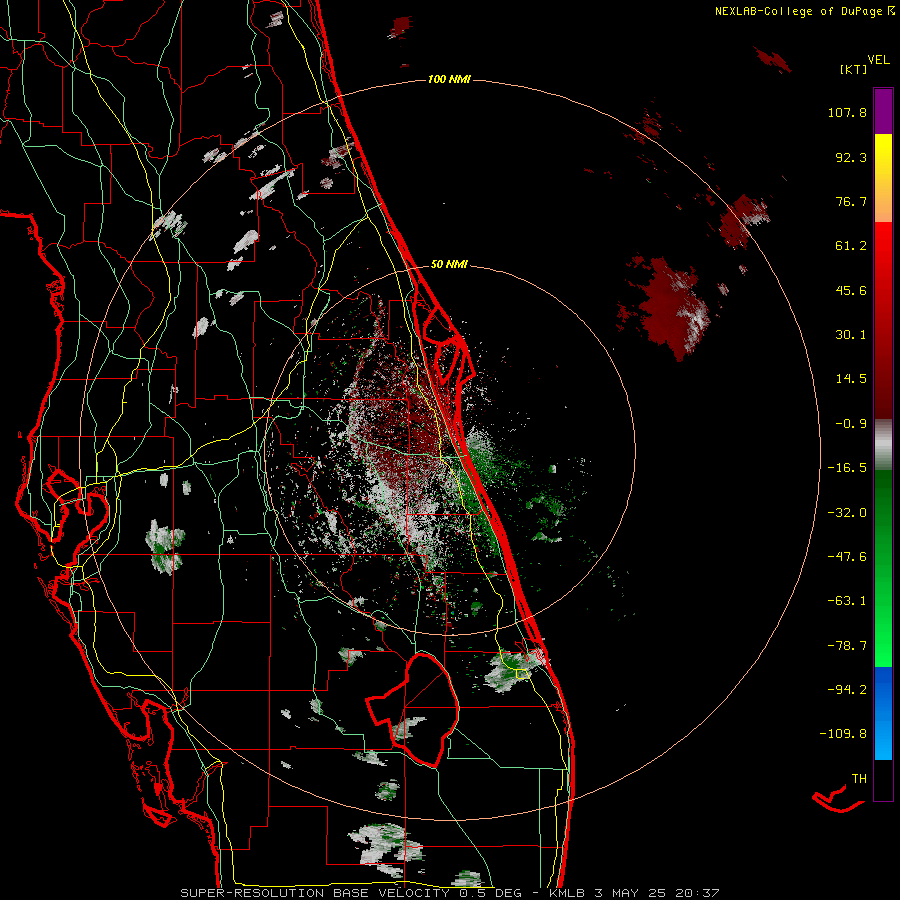This screenshot has height=900, width=900.
Task: Click the 0.5 DEG elevation text
Action: click(490, 893)
